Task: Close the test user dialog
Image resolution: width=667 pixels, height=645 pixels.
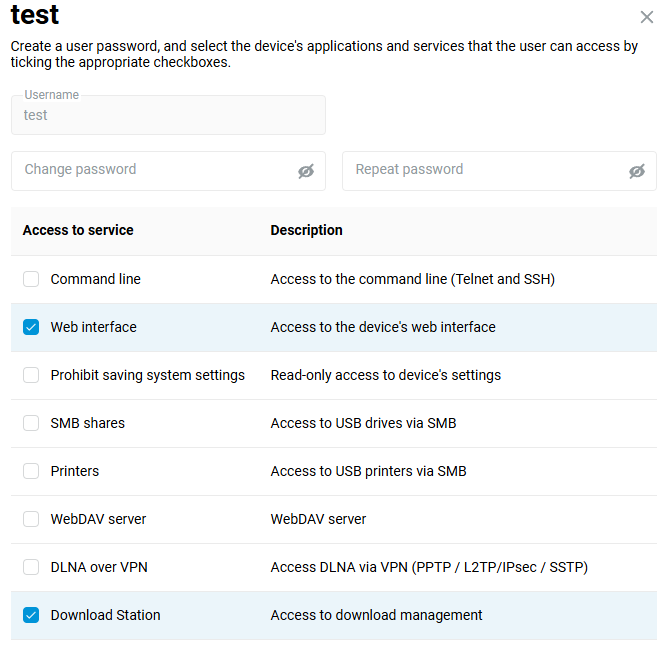Action: point(647,17)
